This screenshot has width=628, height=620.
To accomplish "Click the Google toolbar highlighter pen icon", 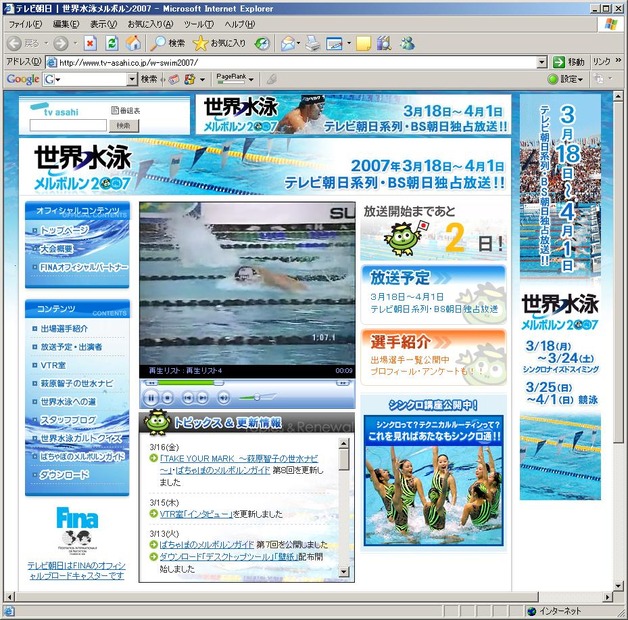I will (272, 79).
